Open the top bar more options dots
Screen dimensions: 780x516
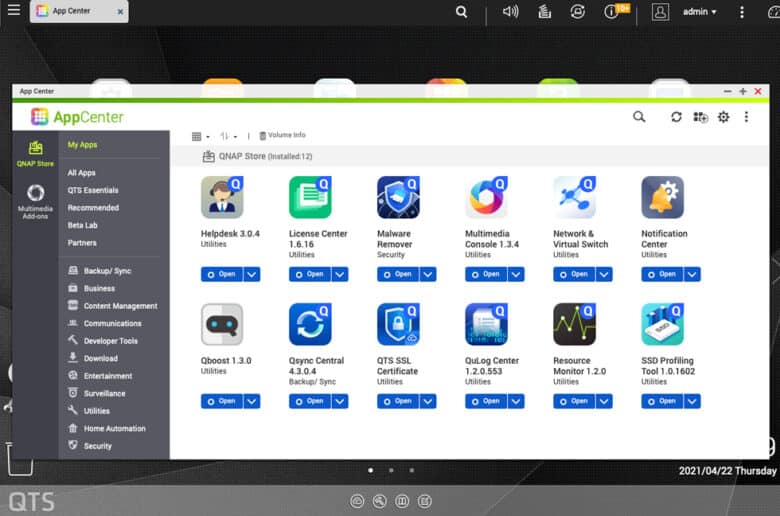click(x=742, y=11)
